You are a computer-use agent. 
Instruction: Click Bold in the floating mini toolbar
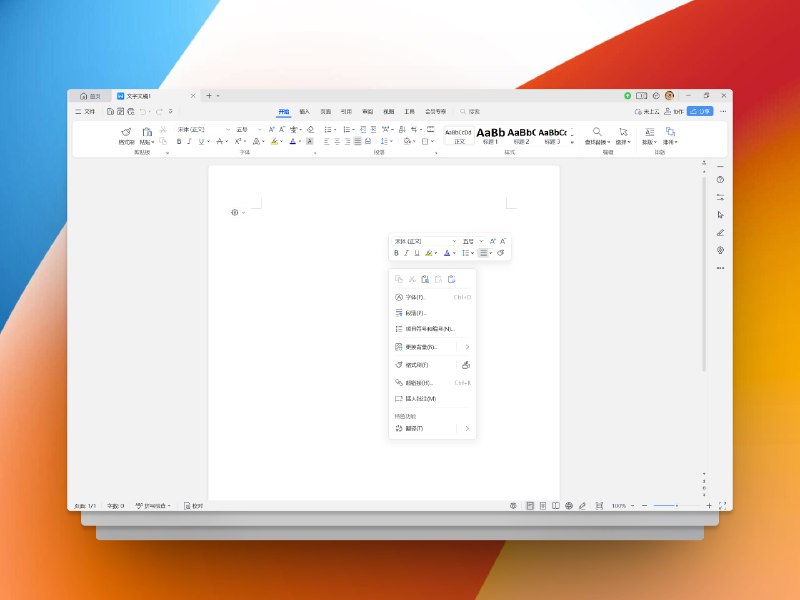click(396, 253)
